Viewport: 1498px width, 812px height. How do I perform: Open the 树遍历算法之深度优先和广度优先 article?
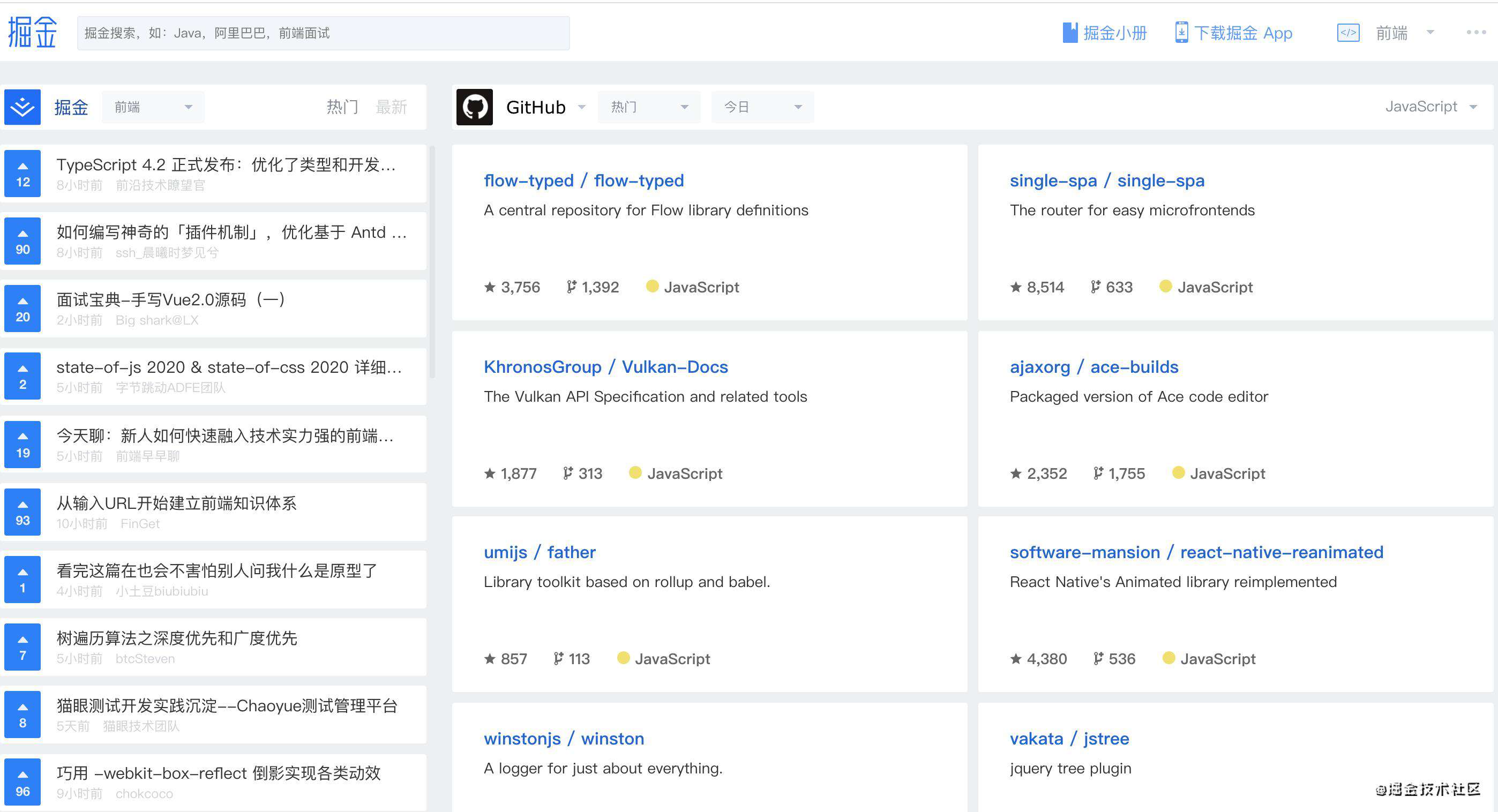click(177, 638)
